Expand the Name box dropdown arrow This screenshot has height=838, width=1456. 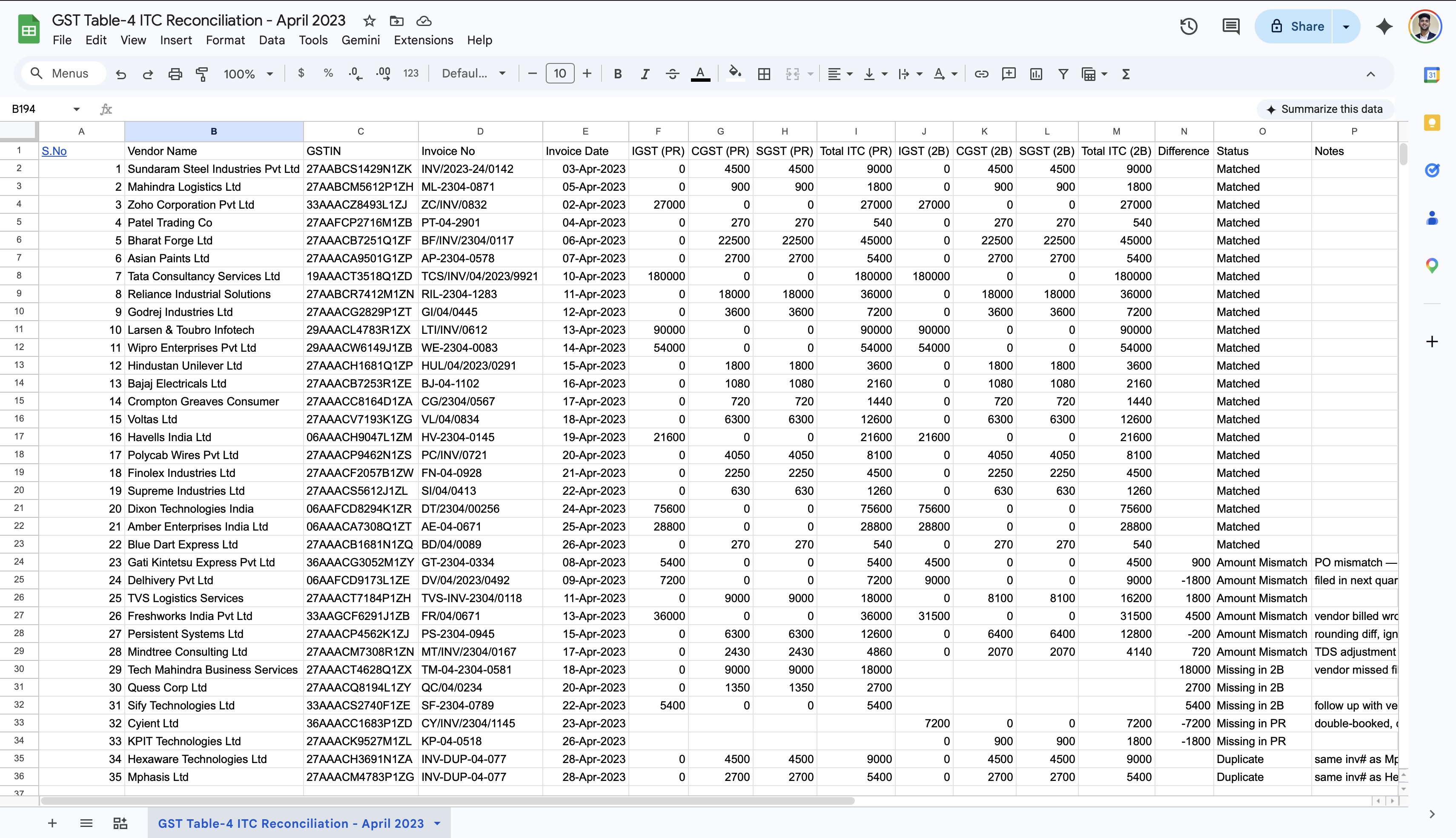[76, 109]
